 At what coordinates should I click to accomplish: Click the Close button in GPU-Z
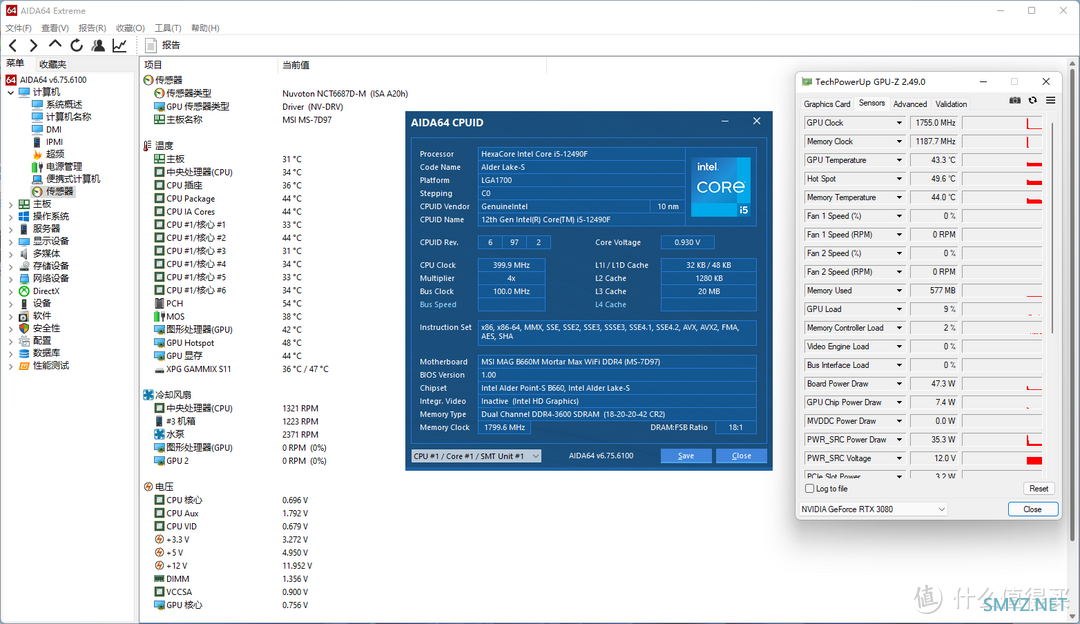point(1032,509)
